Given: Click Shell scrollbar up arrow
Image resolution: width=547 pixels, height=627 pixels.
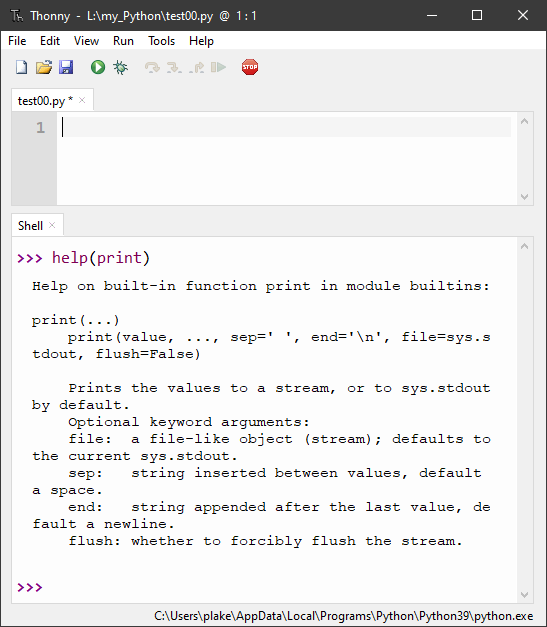Looking at the screenshot, I should click(525, 246).
